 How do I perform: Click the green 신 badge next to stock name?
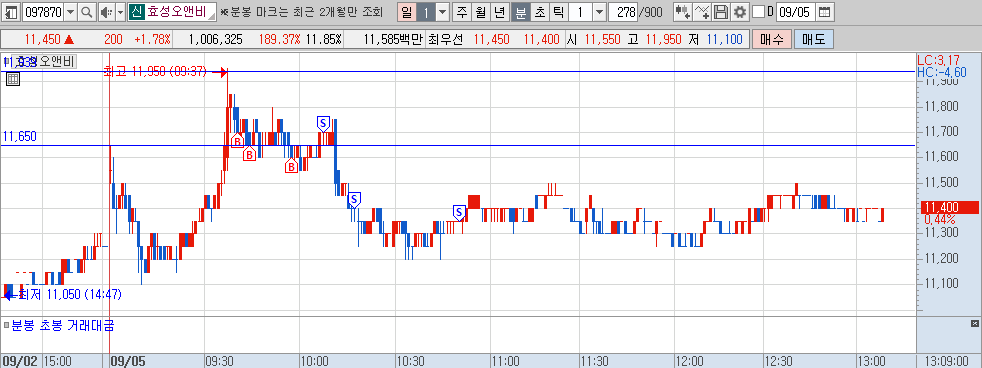point(137,11)
